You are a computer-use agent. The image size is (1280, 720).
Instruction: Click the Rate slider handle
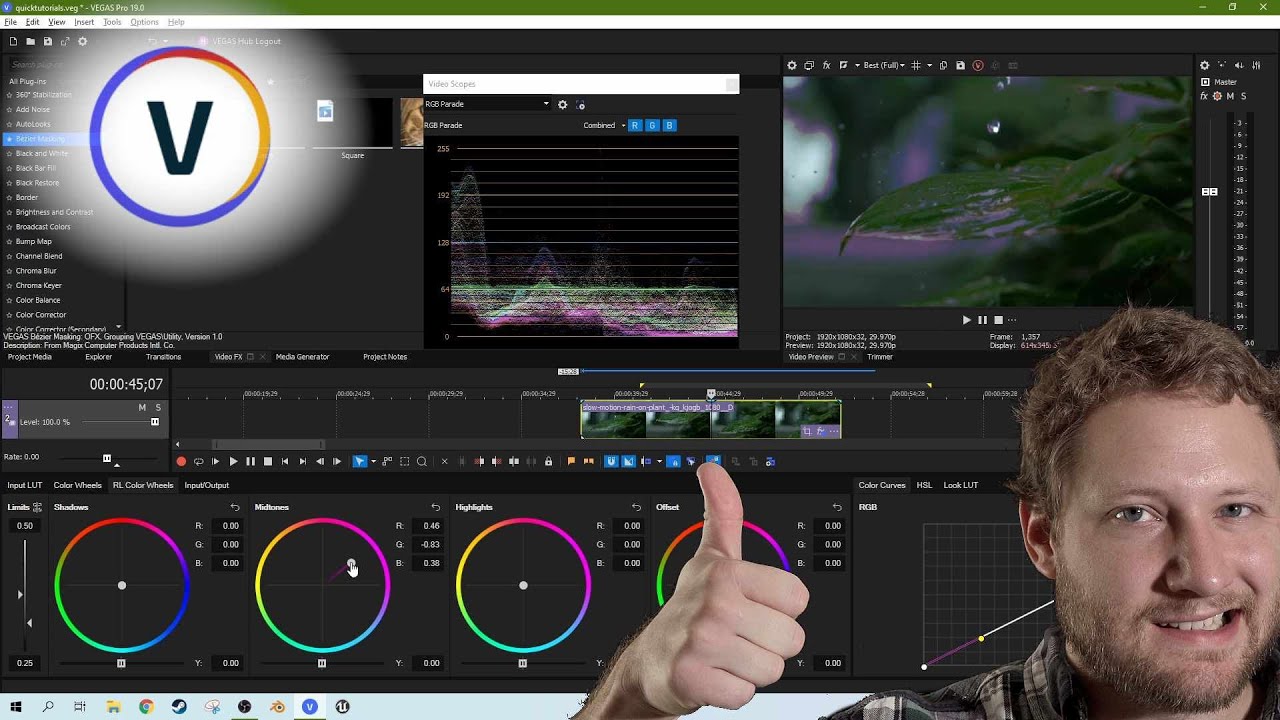[107, 458]
